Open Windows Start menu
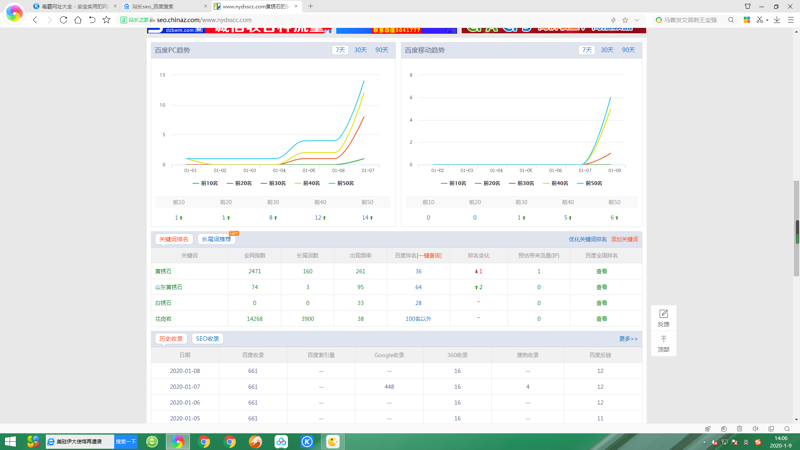Screen dimensions: 800x450 [10, 441]
